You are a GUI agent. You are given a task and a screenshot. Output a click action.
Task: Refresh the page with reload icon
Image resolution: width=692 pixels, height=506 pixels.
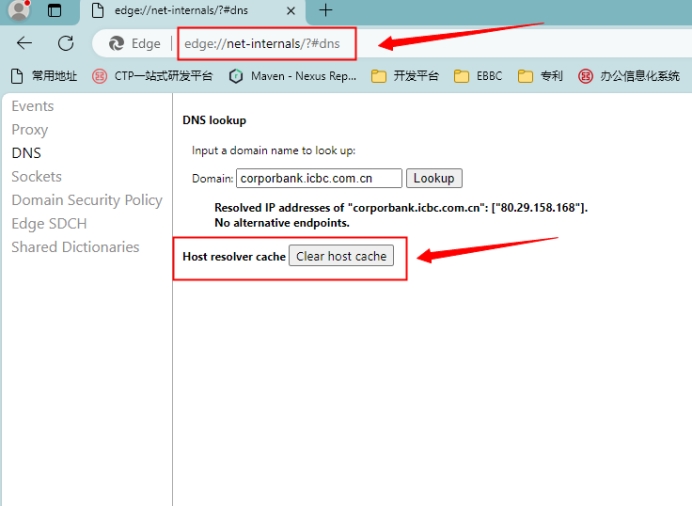click(66, 43)
